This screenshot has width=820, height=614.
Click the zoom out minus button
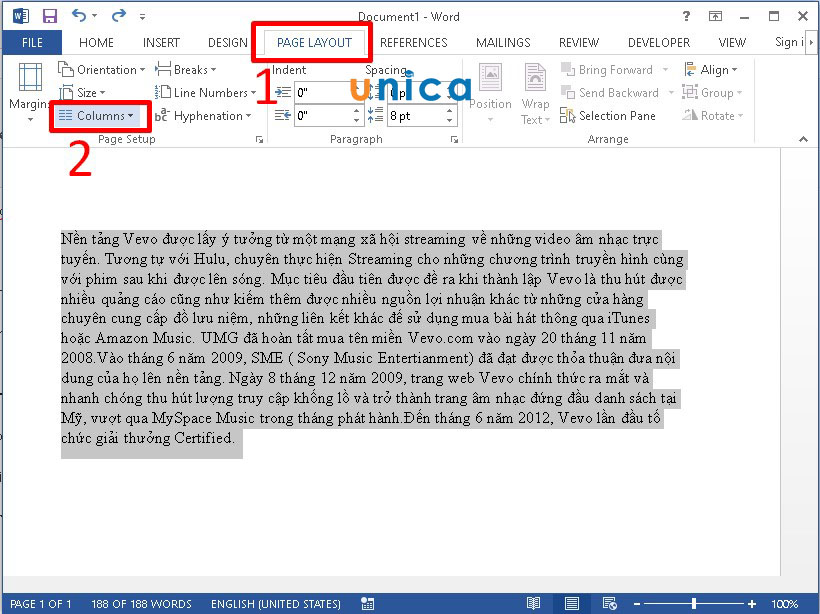pos(637,604)
